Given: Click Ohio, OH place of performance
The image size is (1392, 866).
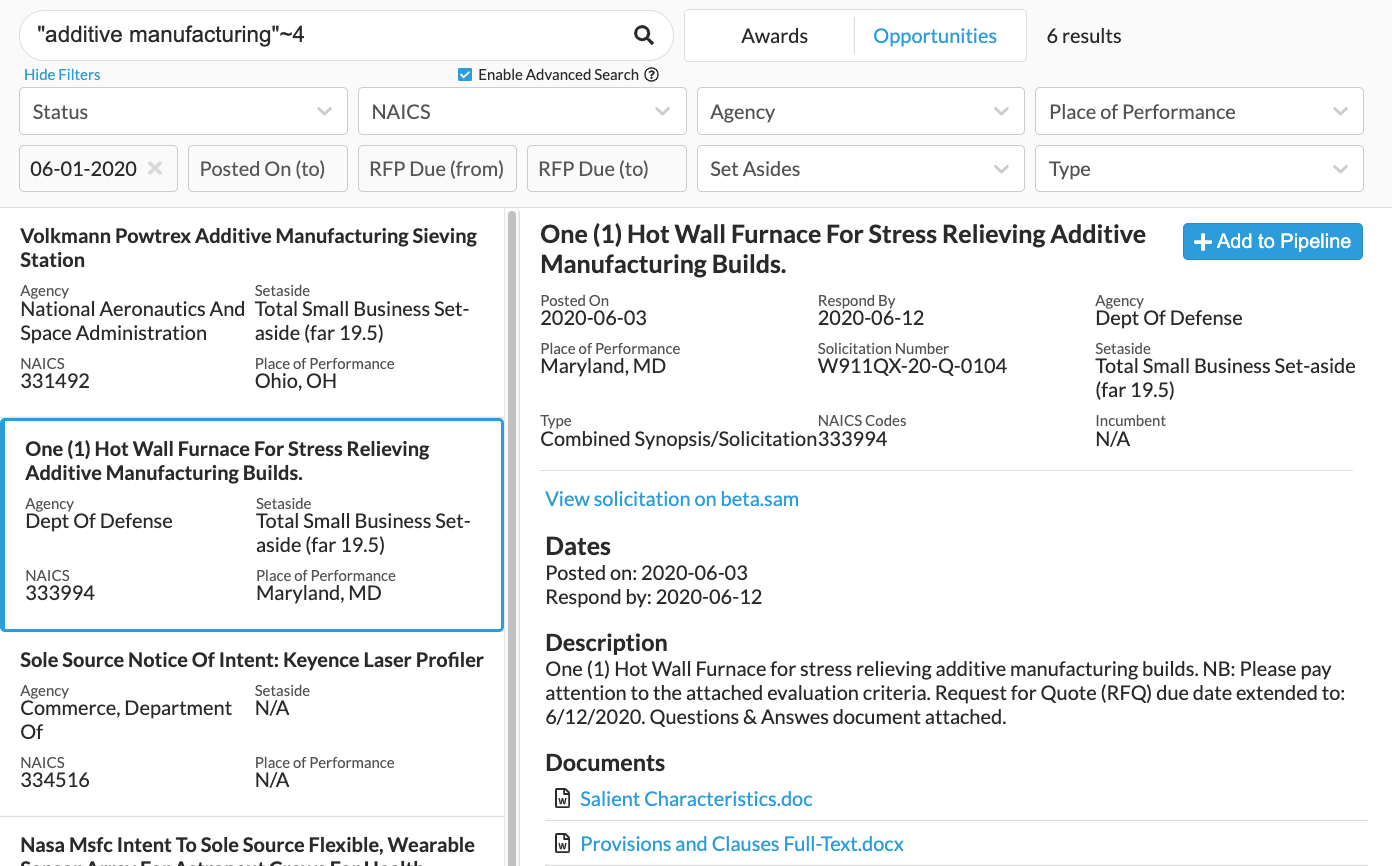Looking at the screenshot, I should point(296,381).
